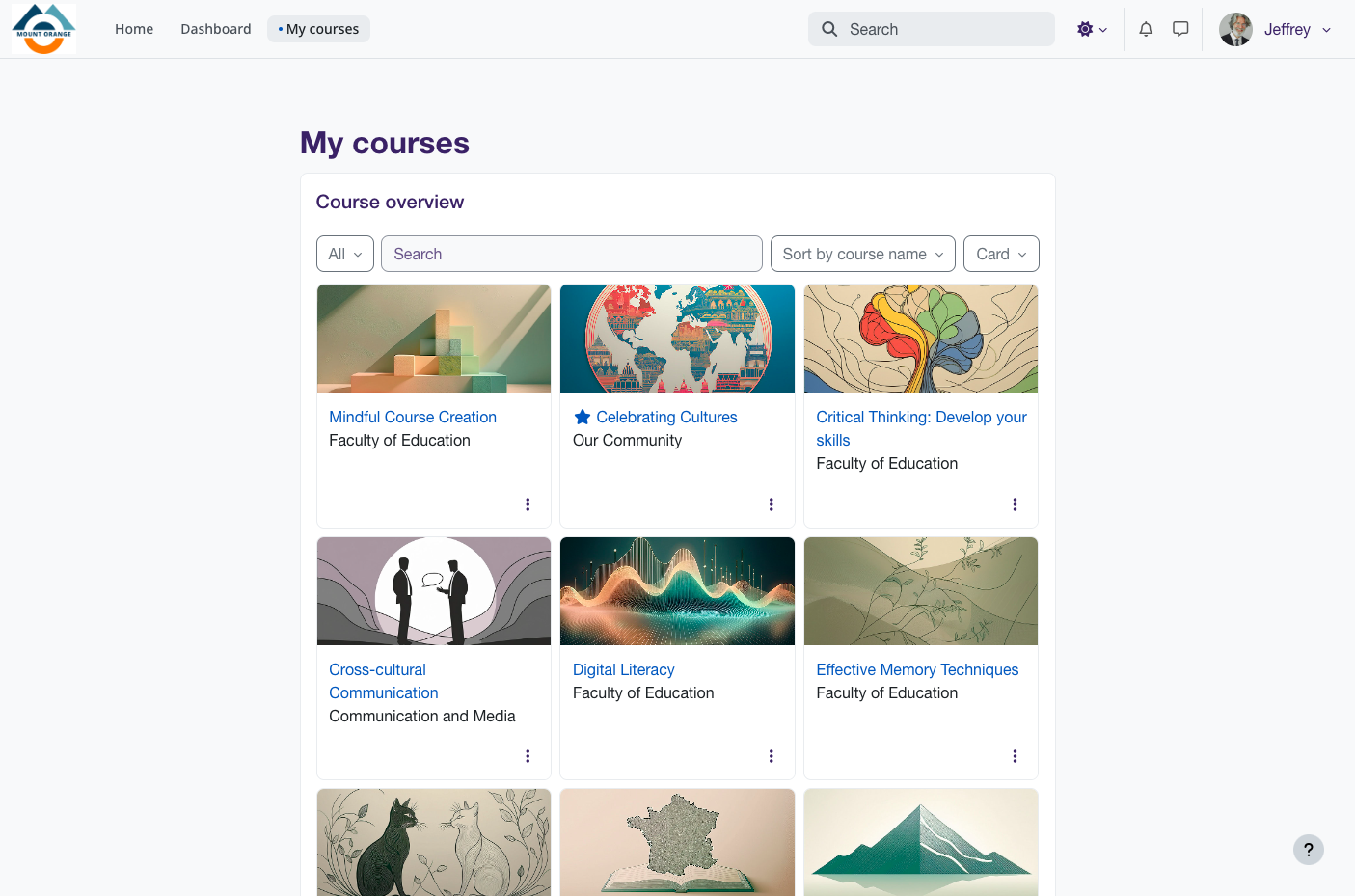Click the course overview Search field
Image resolution: width=1355 pixels, height=896 pixels.
click(572, 254)
